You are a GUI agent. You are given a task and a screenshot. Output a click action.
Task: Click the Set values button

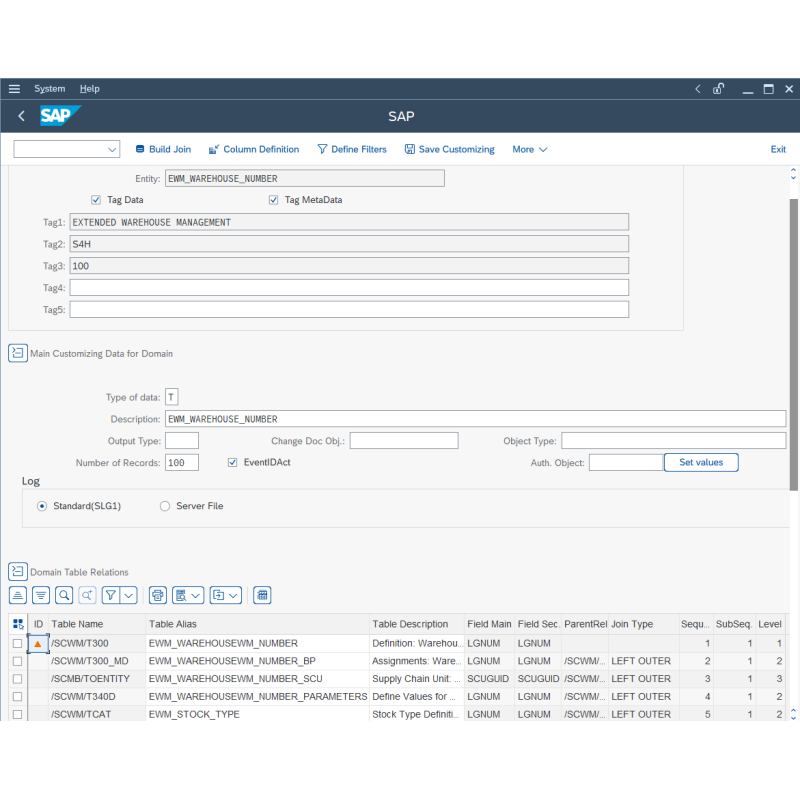pos(701,462)
